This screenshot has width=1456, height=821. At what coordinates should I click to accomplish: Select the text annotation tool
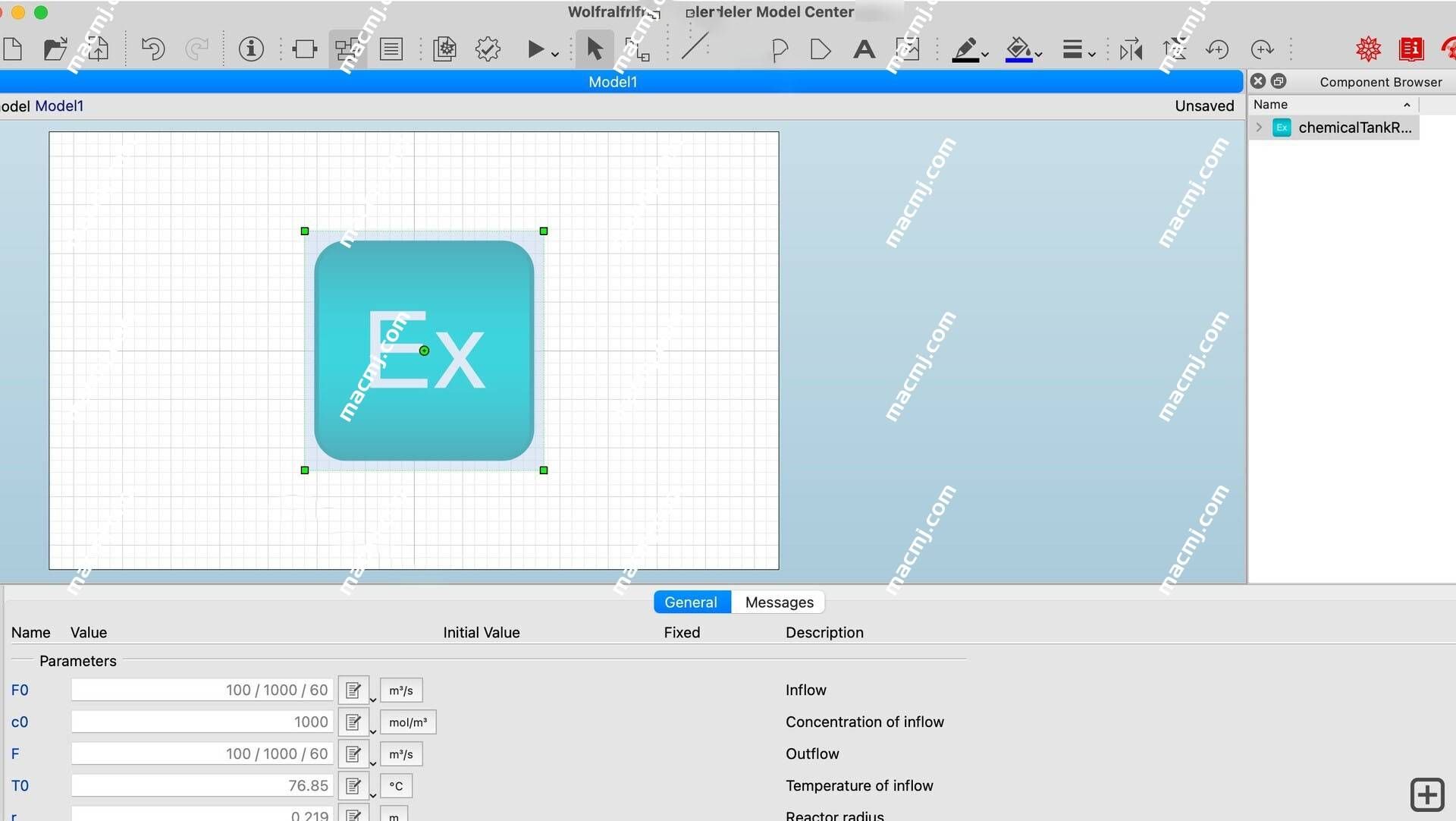(x=862, y=47)
